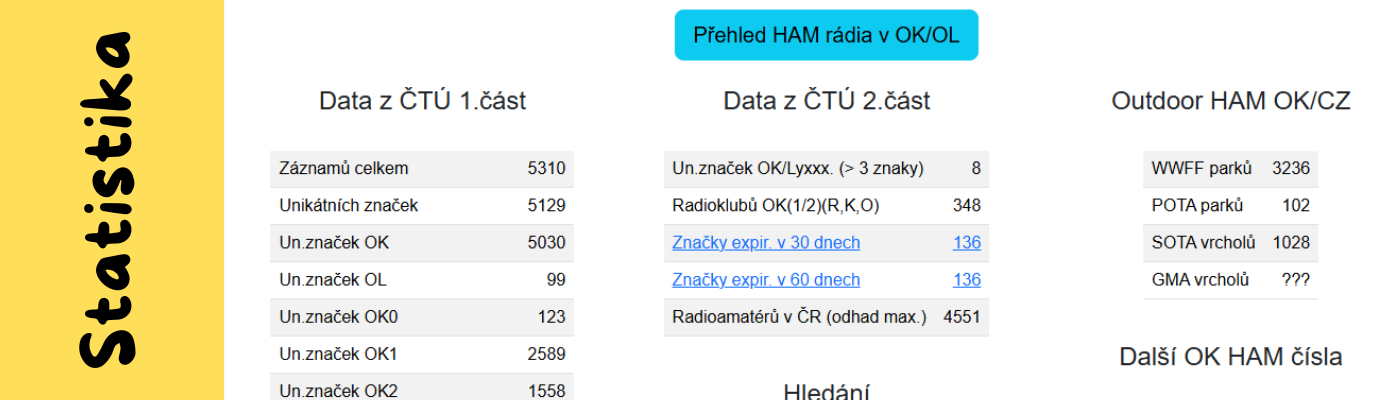Select the Un.značek OK1 row
This screenshot has height=400, width=1400.
[x=422, y=354]
